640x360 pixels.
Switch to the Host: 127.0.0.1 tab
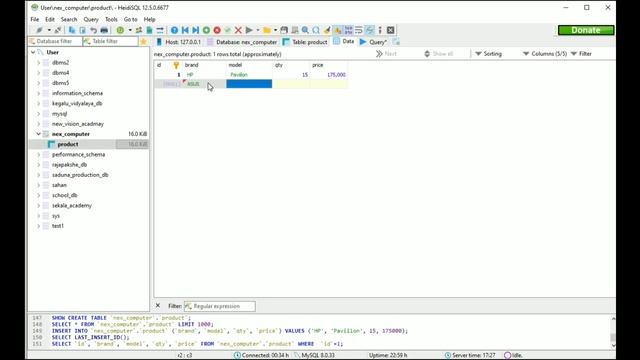179,42
